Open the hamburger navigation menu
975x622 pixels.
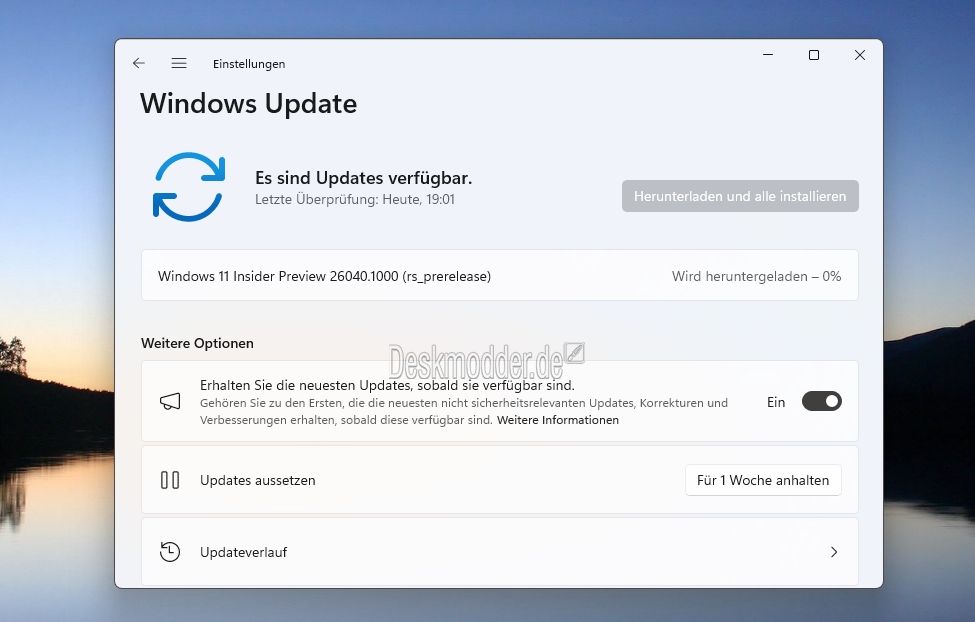[x=179, y=63]
